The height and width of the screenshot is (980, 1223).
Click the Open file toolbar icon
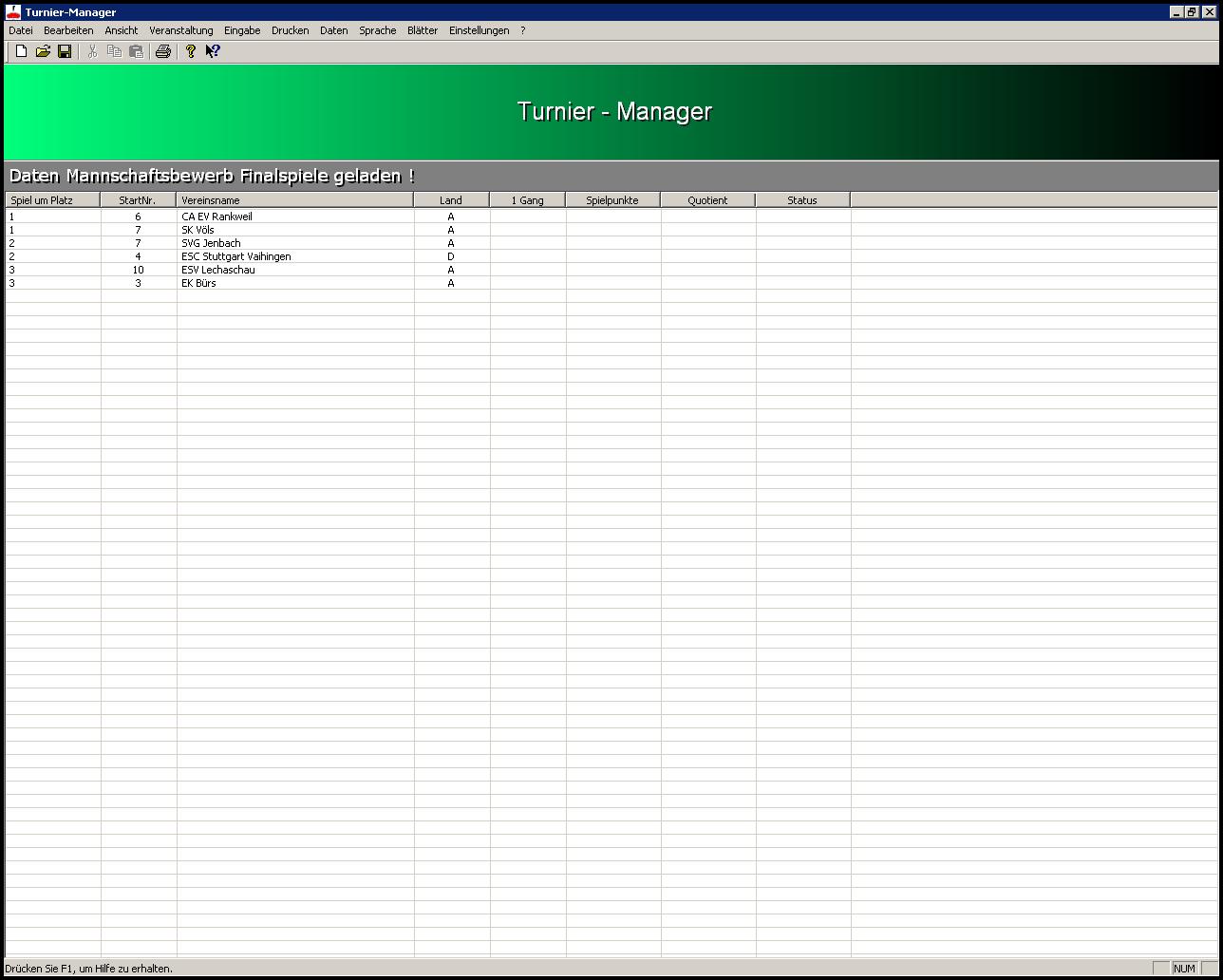pos(43,51)
